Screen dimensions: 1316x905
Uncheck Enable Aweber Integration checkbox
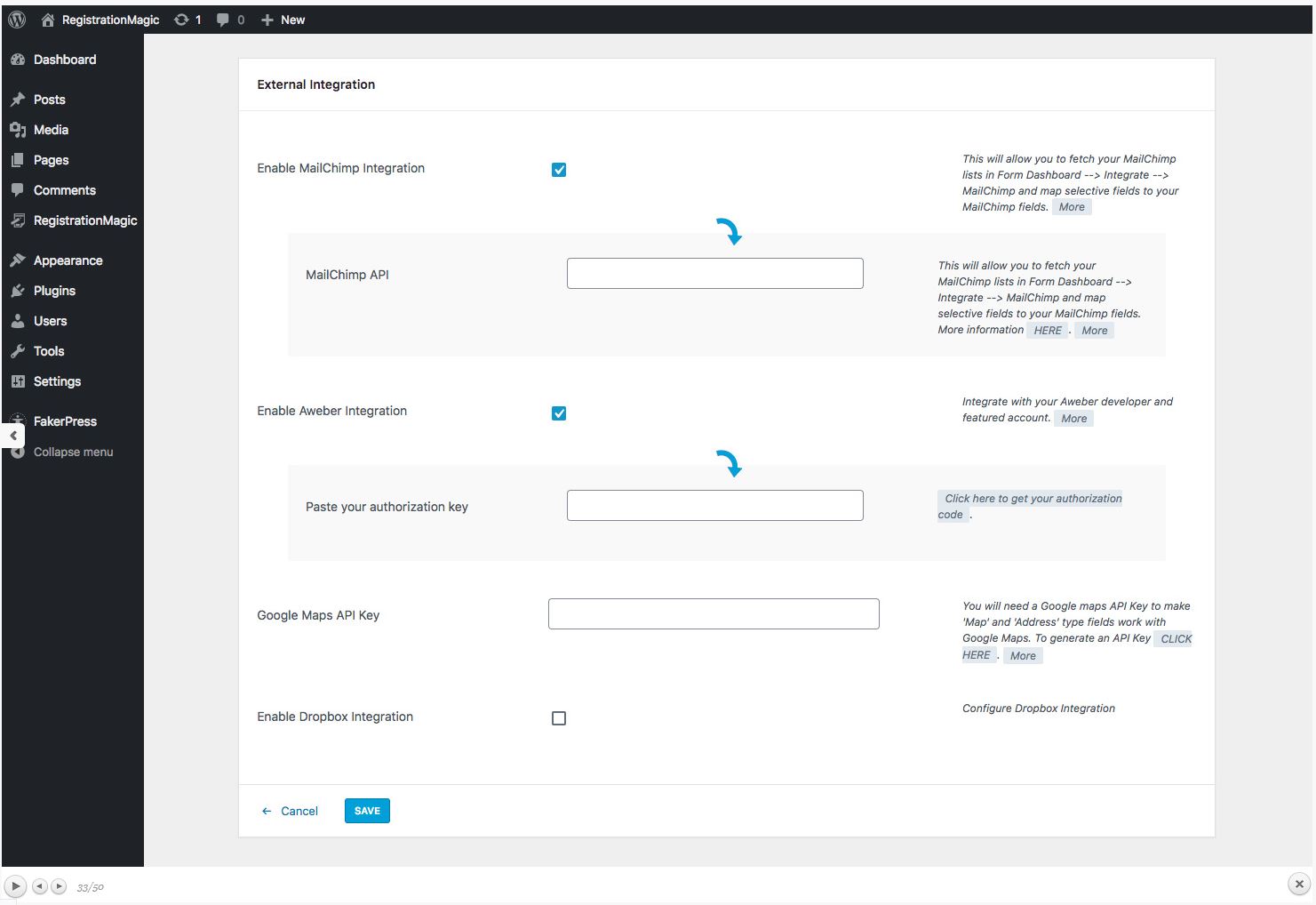(559, 413)
